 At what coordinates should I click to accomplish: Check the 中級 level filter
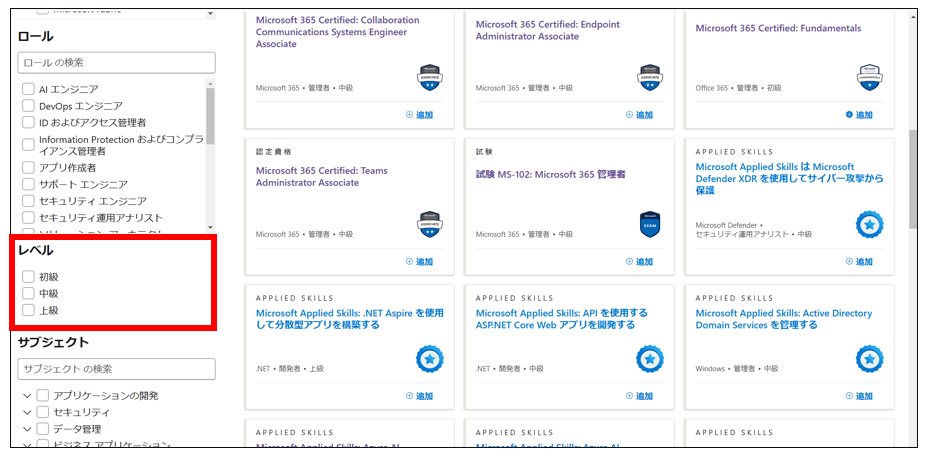tap(28, 293)
